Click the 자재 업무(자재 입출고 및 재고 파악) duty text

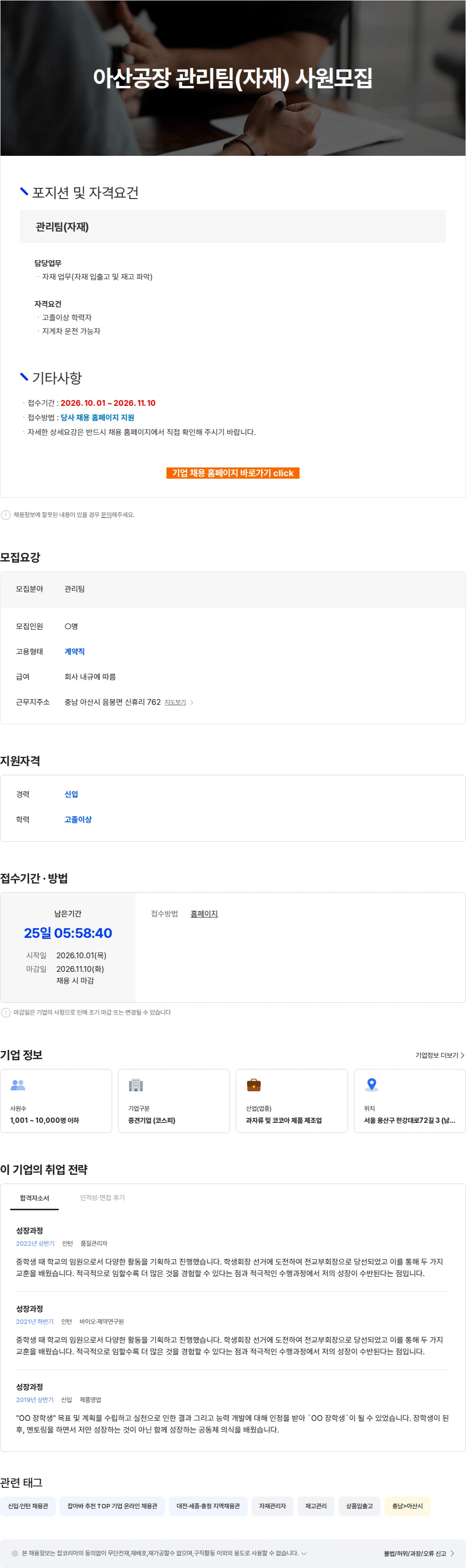point(98,277)
